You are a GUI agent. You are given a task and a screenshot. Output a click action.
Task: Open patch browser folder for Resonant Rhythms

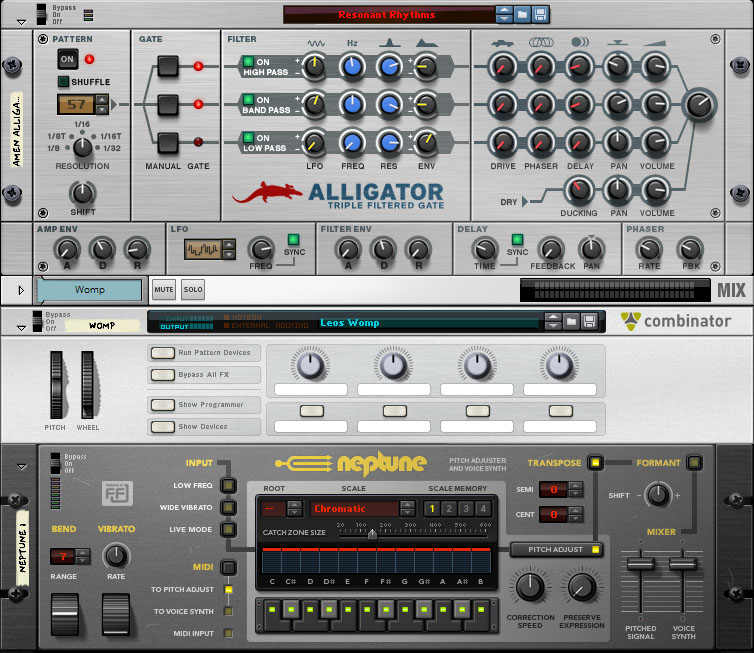click(x=522, y=14)
